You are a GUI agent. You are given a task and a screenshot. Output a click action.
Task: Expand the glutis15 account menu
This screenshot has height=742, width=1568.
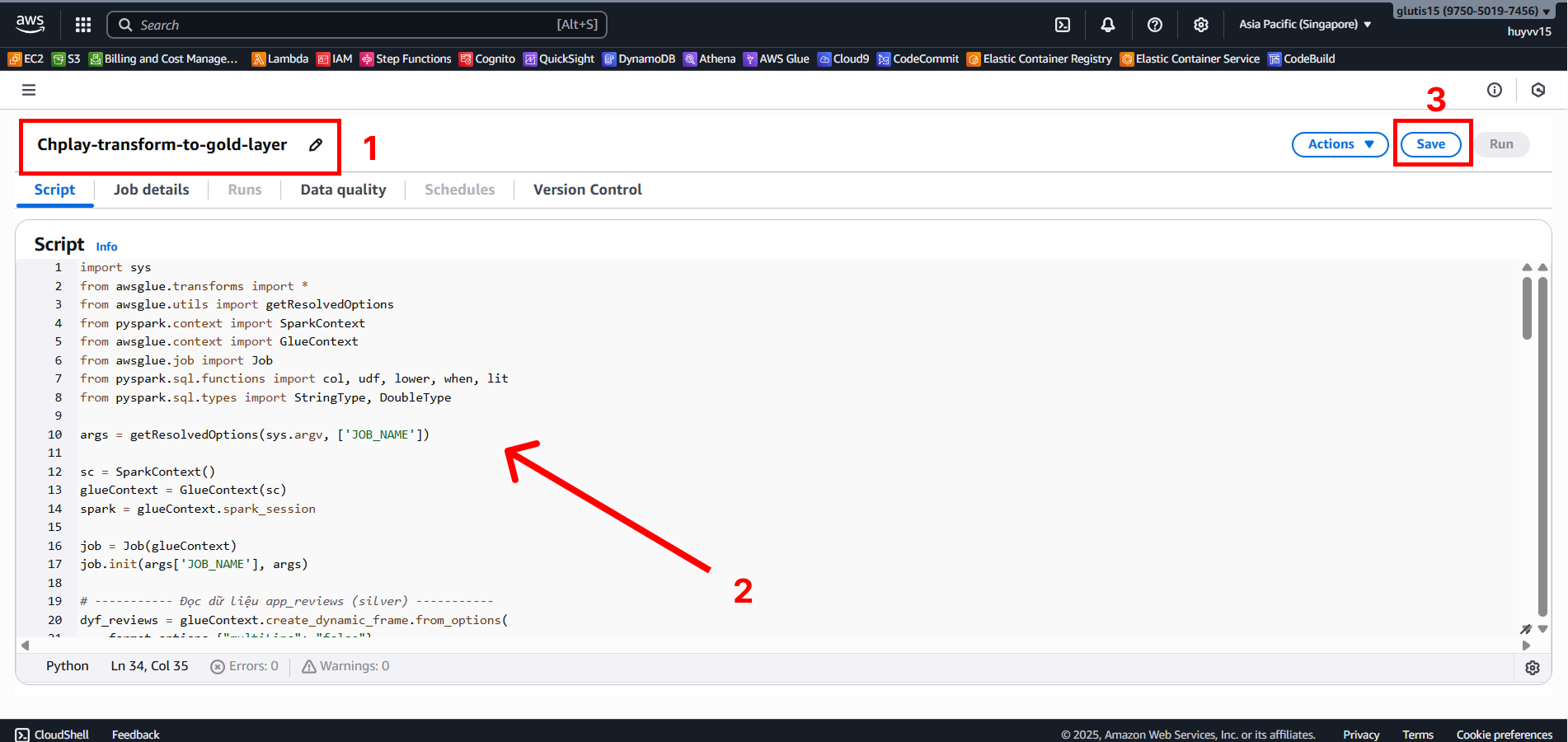(1473, 11)
